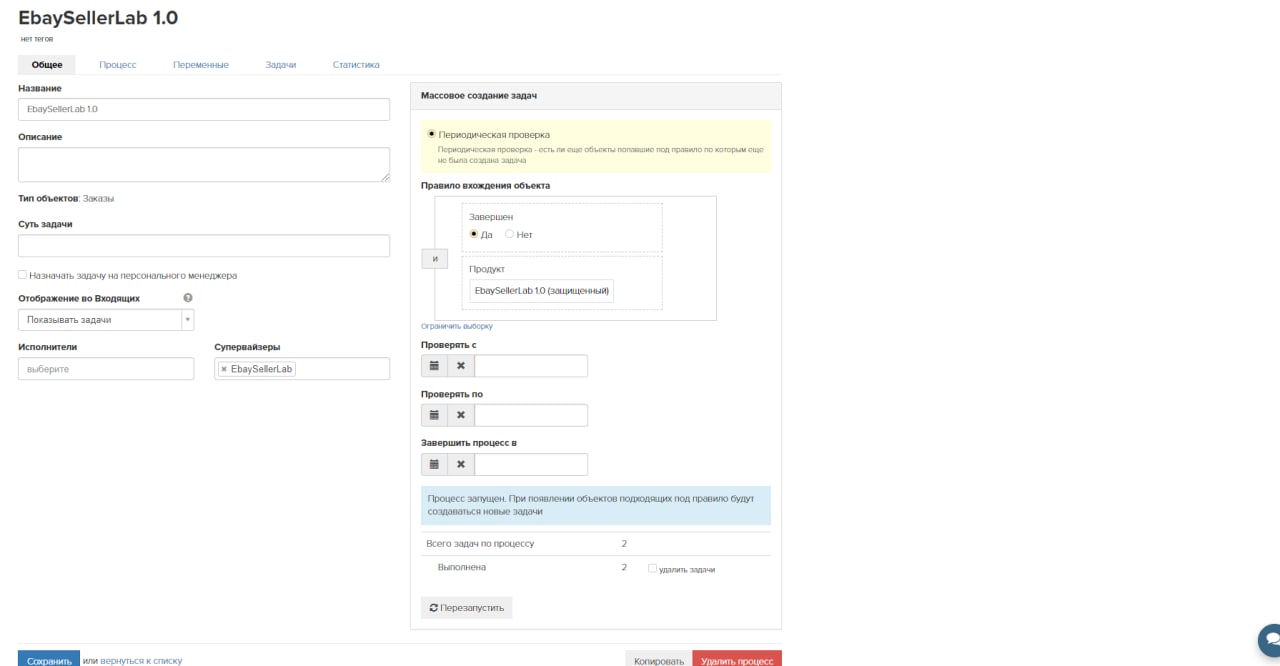Open the Супервайзеры selection field
Viewport: 1280px width, 666px height.
point(302,369)
